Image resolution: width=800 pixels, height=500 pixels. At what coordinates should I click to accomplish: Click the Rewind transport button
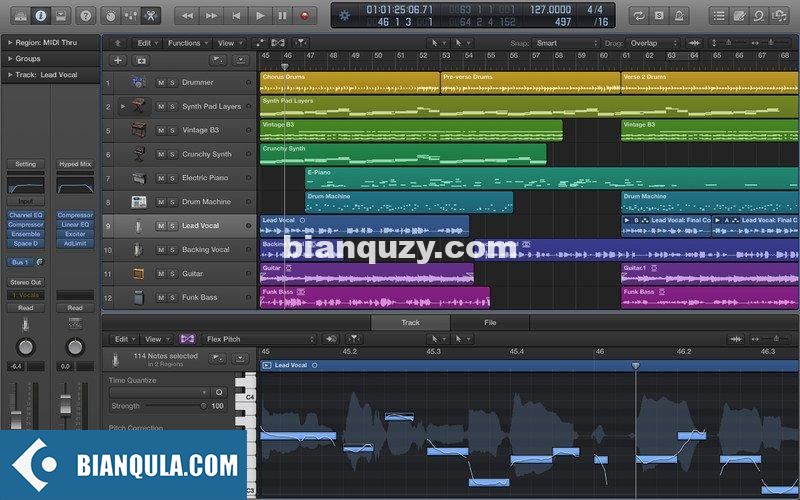click(187, 16)
